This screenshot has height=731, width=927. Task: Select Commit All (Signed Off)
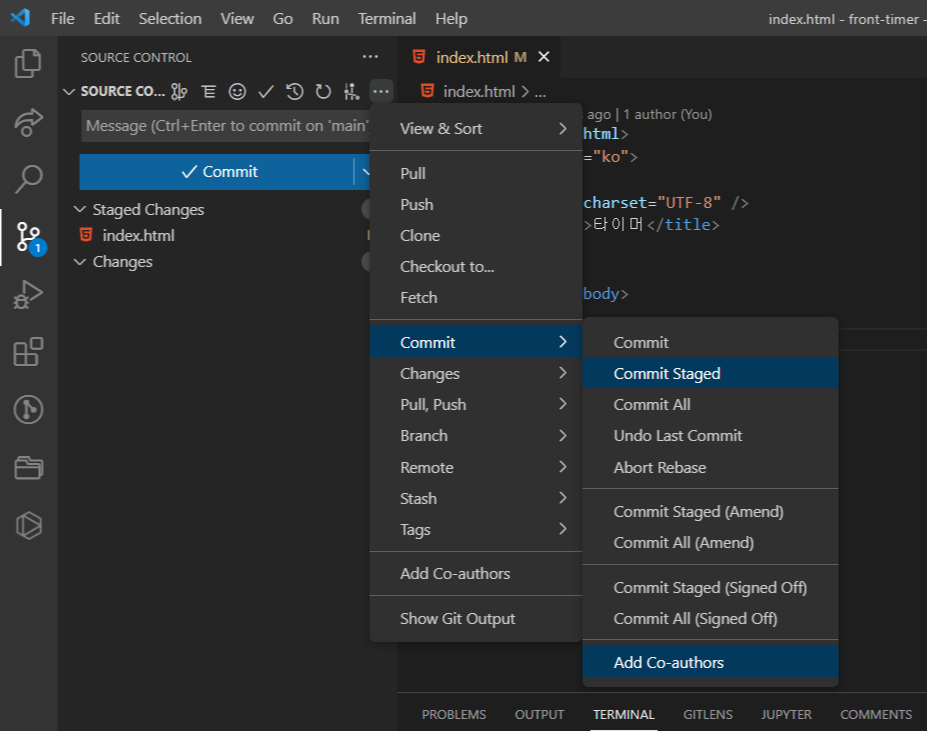pyautogui.click(x=710, y=619)
